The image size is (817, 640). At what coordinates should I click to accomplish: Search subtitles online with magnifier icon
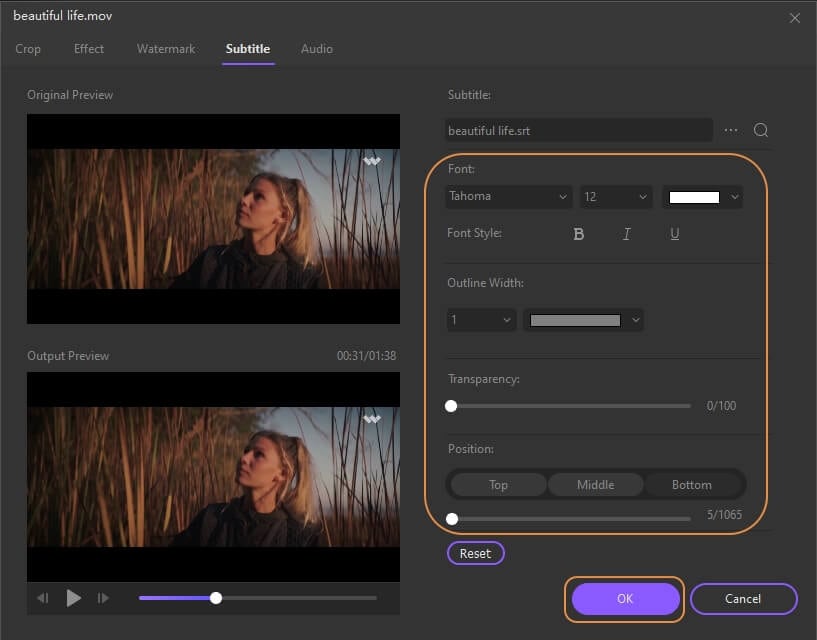point(761,130)
